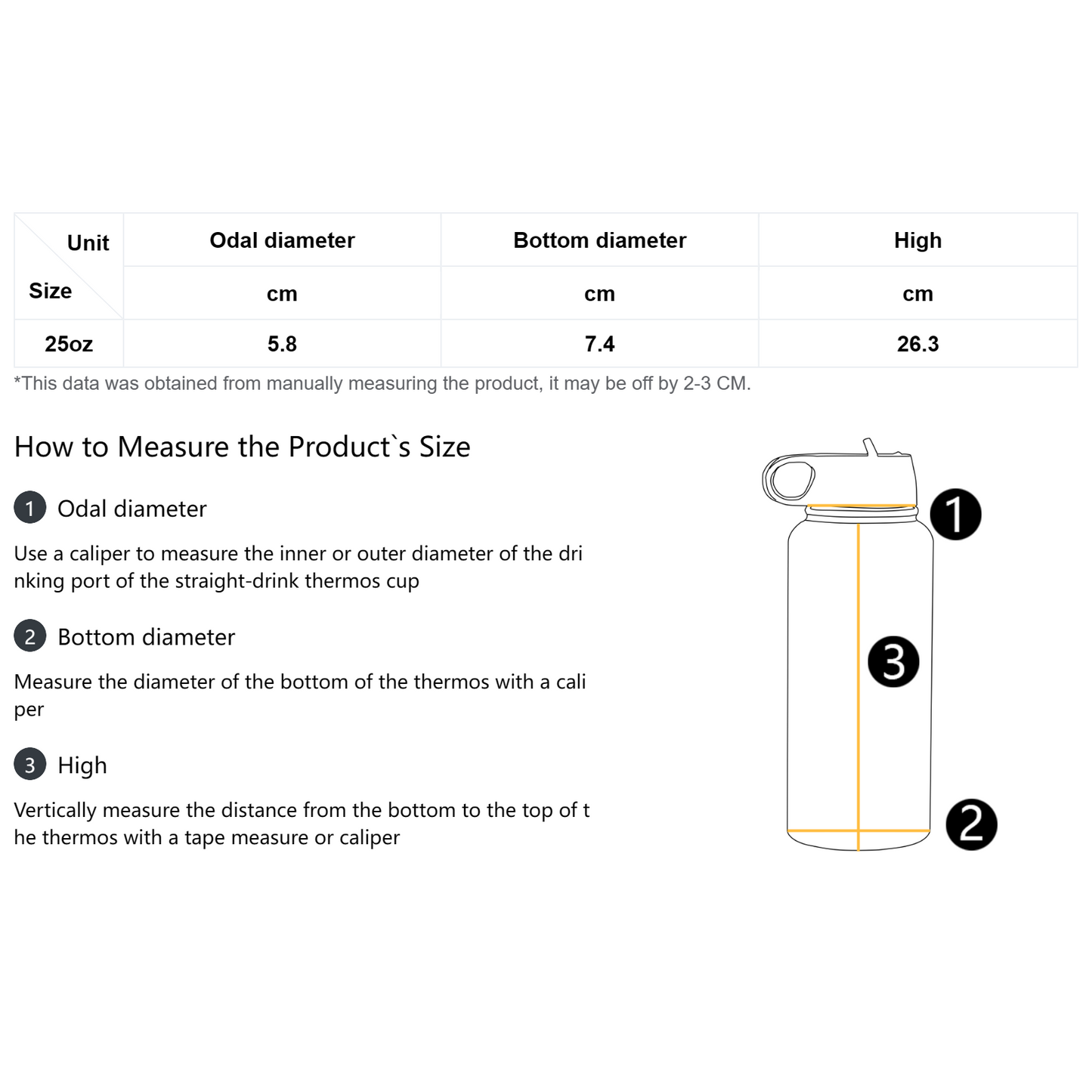Click the orange bottom diameter line on the bottle
The image size is (1092, 1092).
[824, 831]
